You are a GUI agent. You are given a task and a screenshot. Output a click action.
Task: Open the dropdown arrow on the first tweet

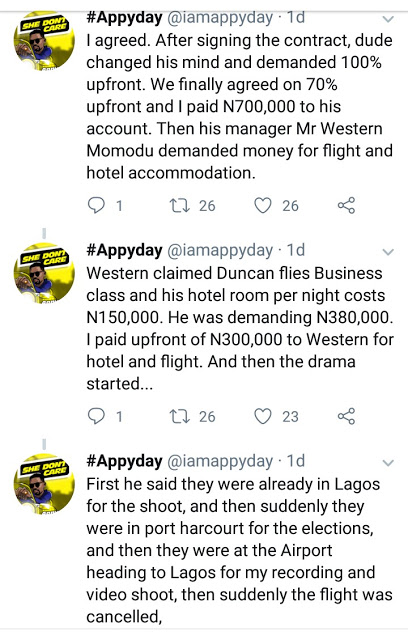[388, 19]
